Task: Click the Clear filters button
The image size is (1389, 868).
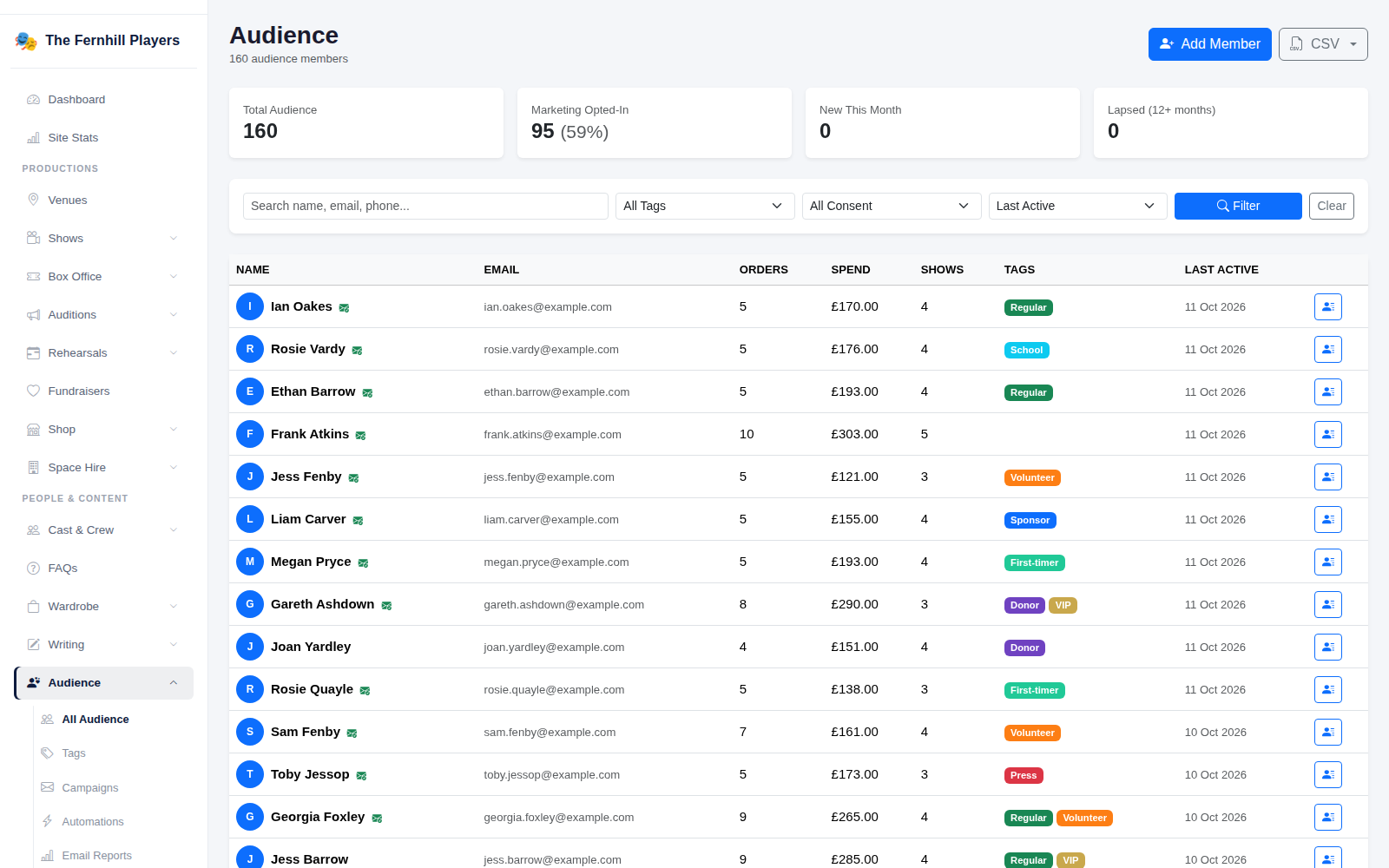Action: [x=1331, y=206]
